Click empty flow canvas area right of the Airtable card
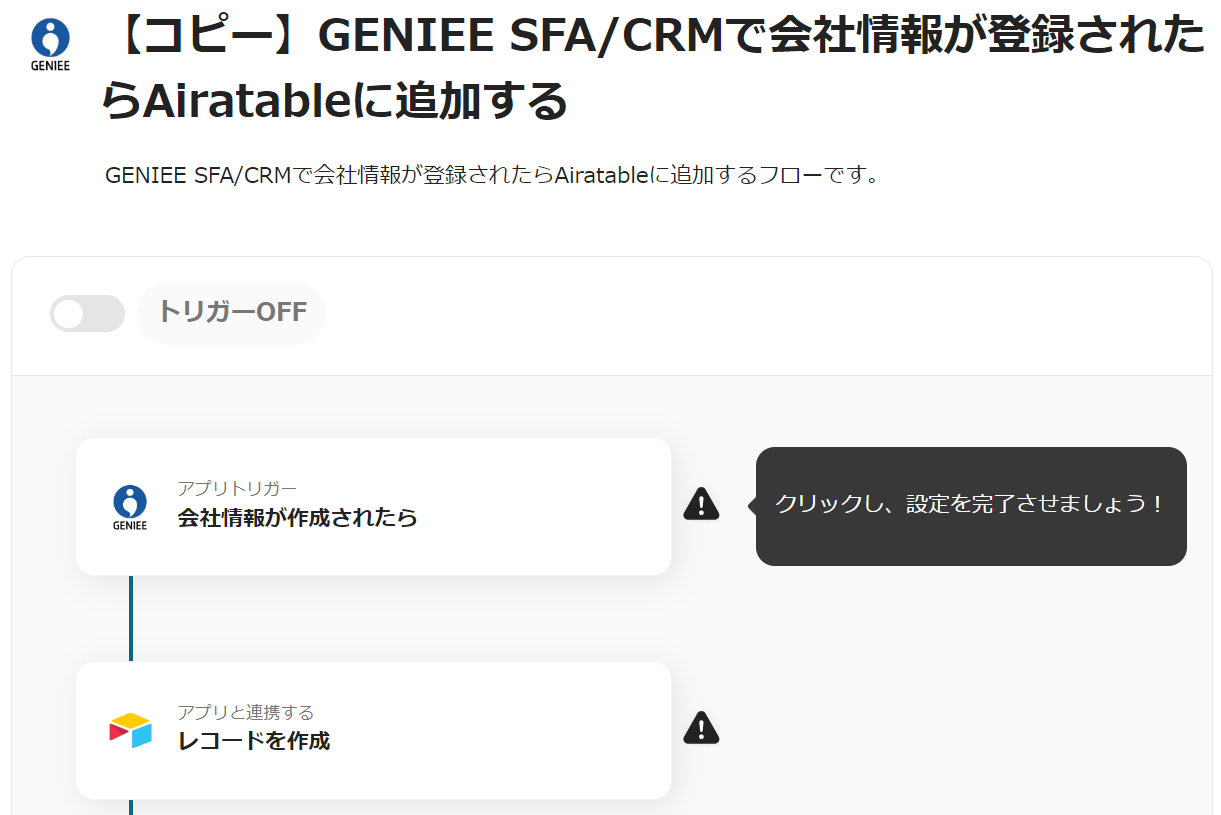Image resolution: width=1221 pixels, height=815 pixels. [x=950, y=700]
